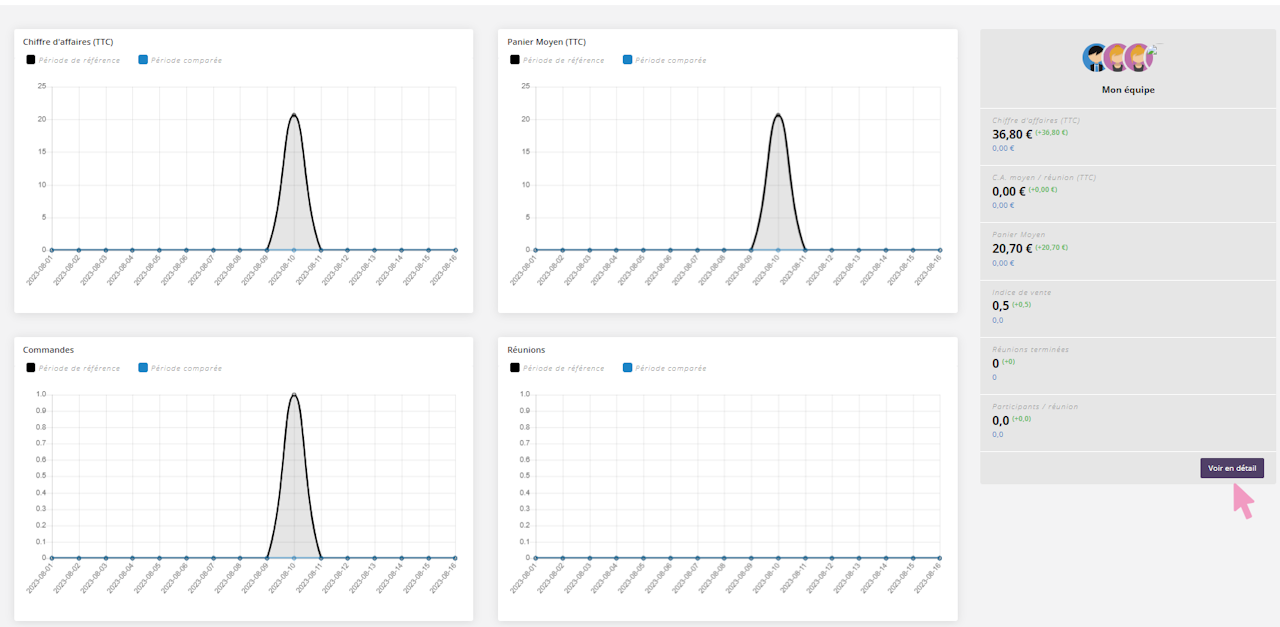Click the C.A. moyen / réunion 0,00 € value
The width and height of the screenshot is (1280, 627).
point(1008,191)
